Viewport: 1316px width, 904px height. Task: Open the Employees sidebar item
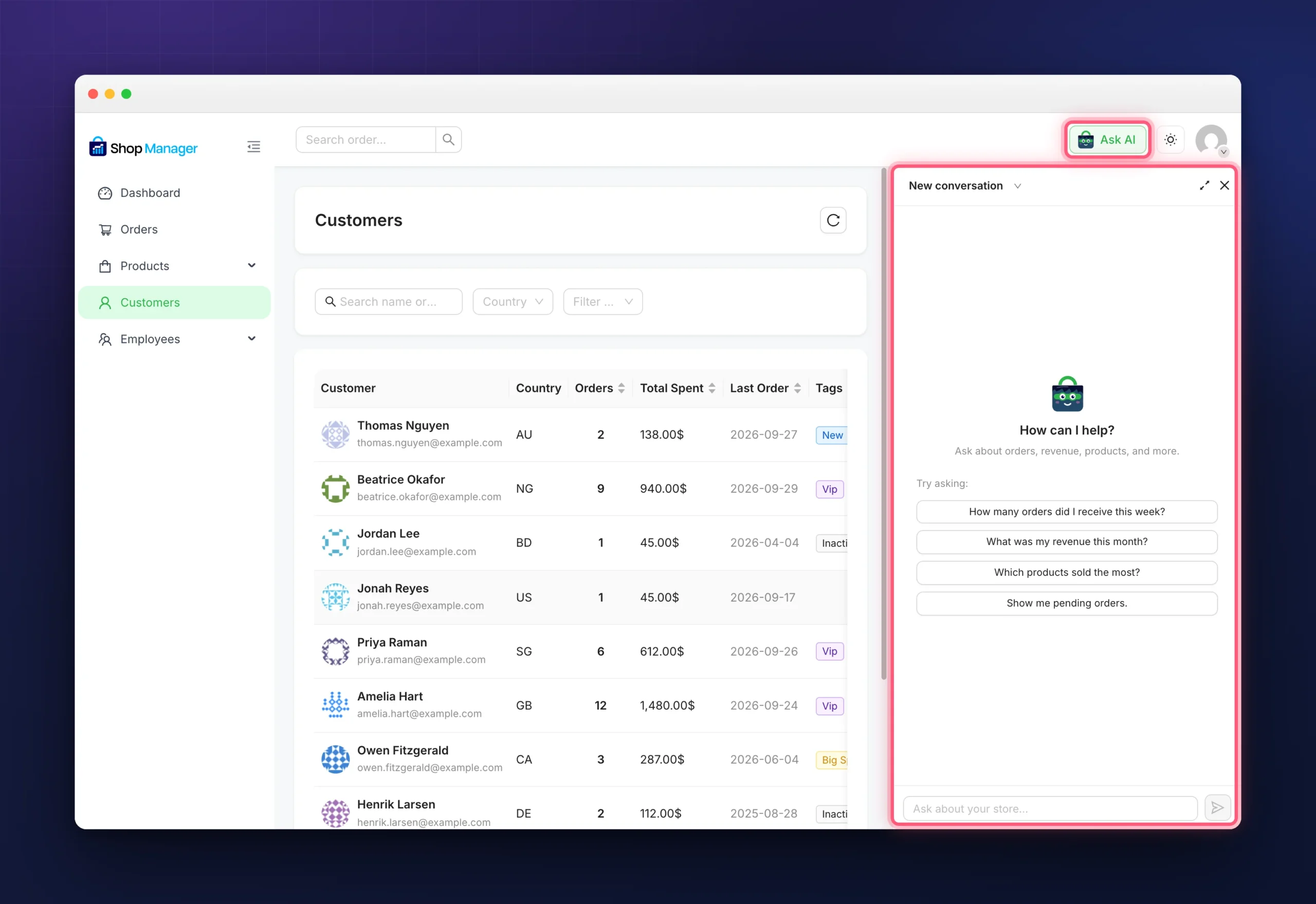pyautogui.click(x=174, y=339)
